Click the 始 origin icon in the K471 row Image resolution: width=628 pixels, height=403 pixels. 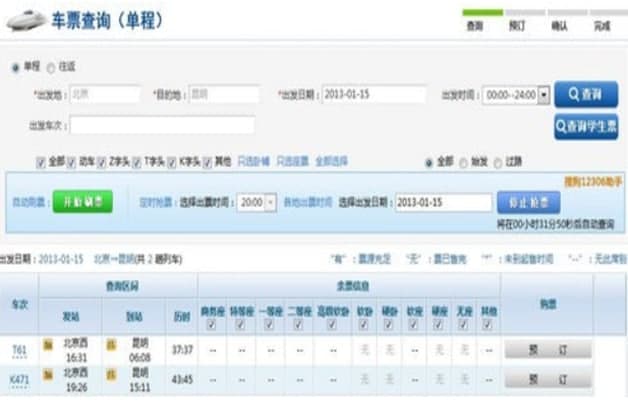[48, 375]
